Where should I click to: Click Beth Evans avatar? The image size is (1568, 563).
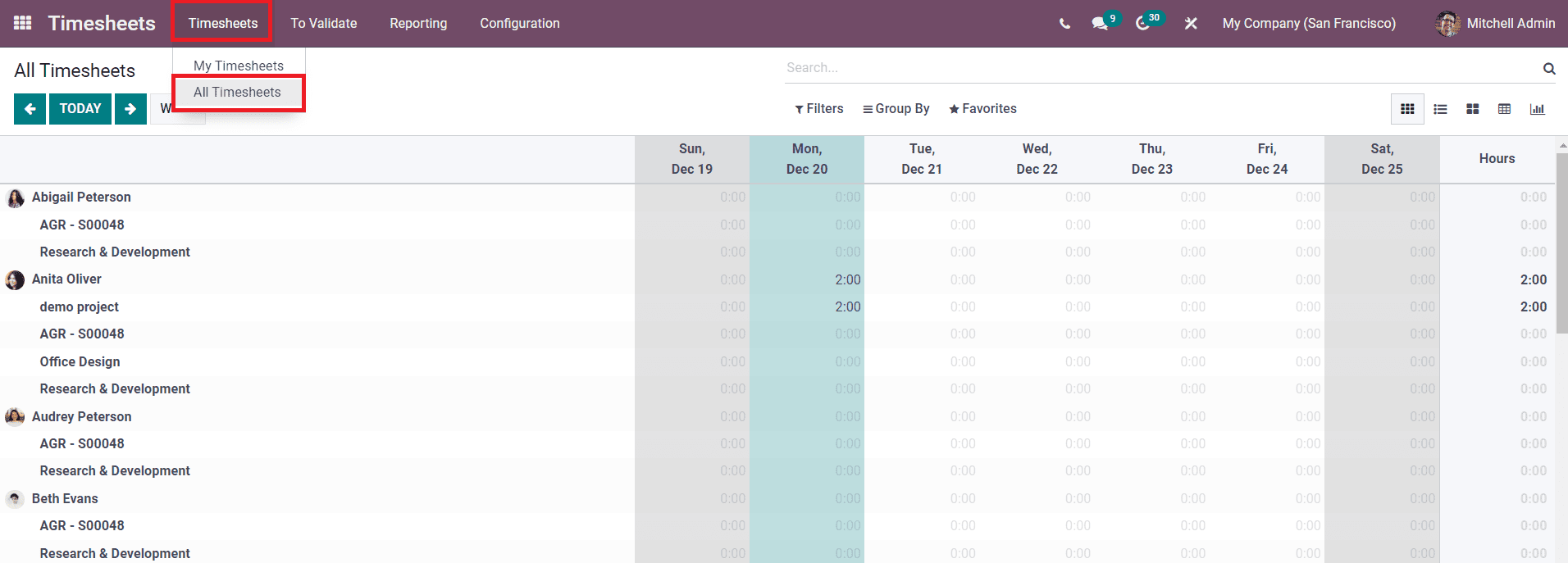16,499
